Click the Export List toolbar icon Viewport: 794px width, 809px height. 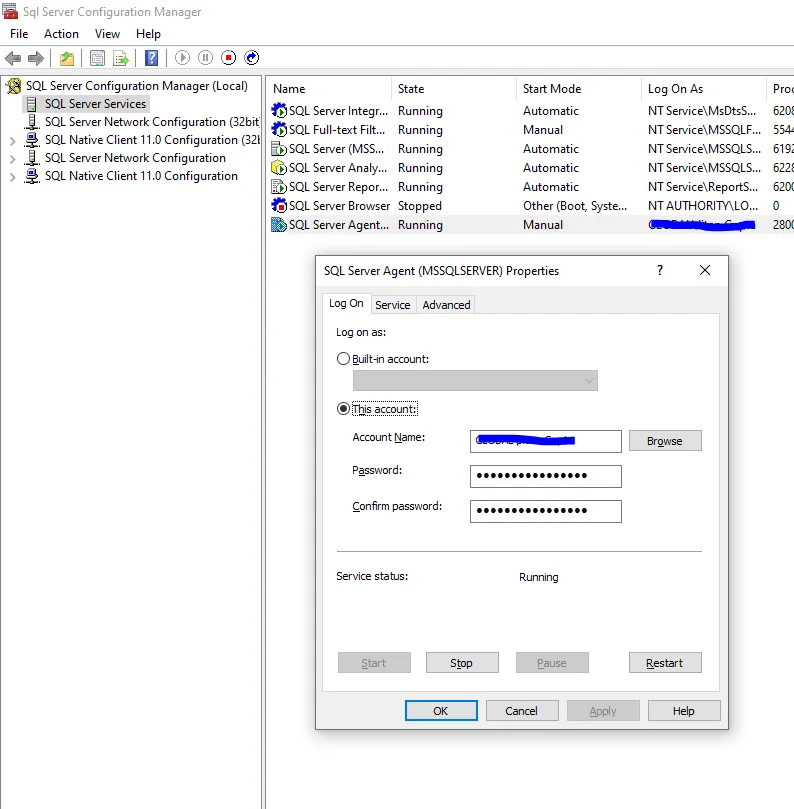pos(121,58)
